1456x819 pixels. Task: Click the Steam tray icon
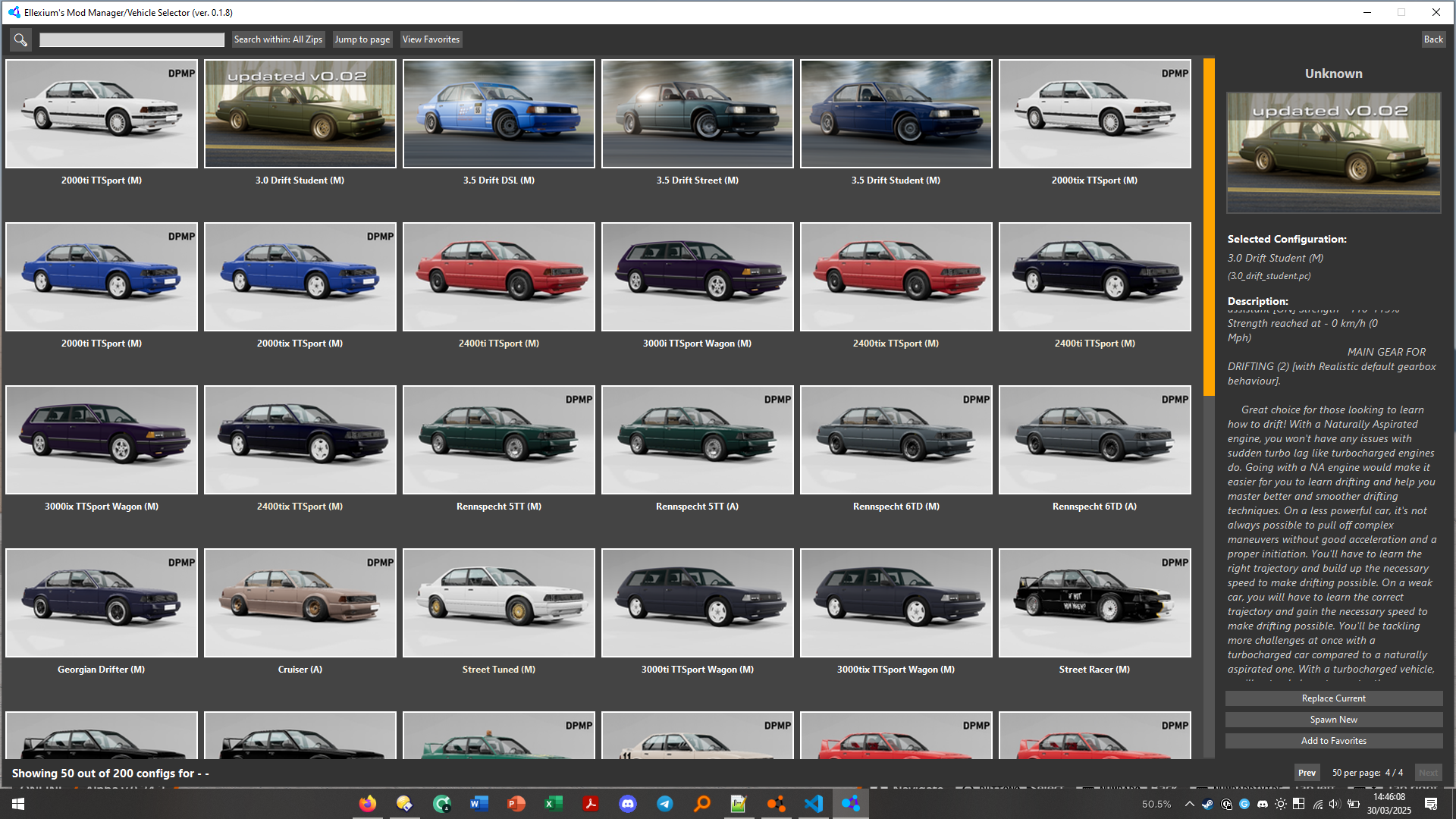pyautogui.click(x=1207, y=804)
